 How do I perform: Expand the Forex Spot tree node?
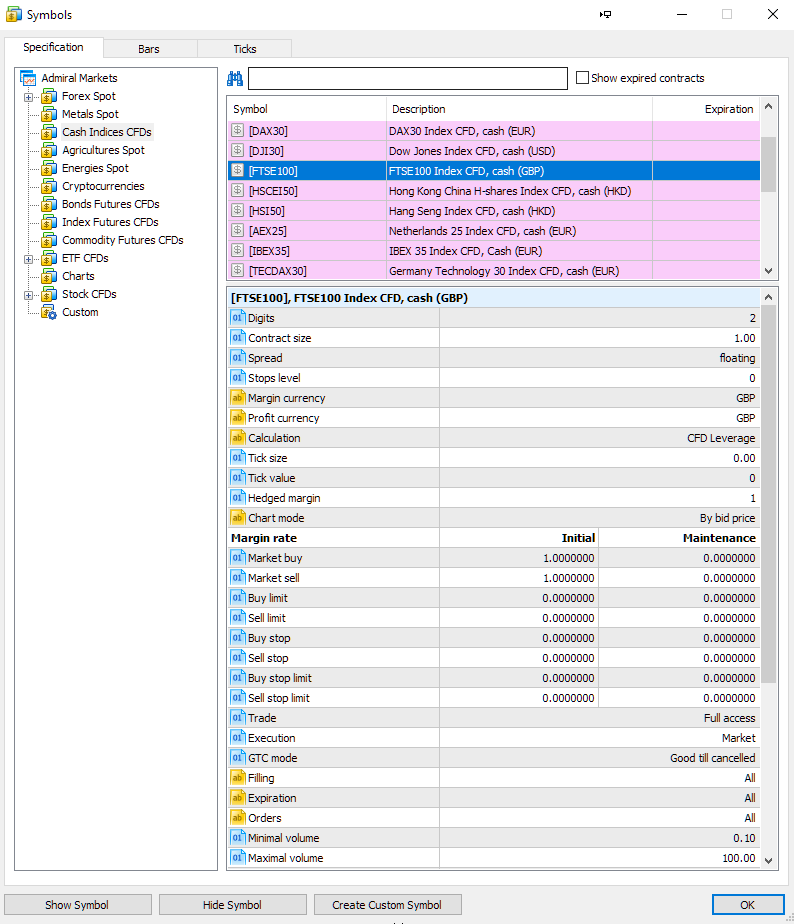pyautogui.click(x=29, y=97)
